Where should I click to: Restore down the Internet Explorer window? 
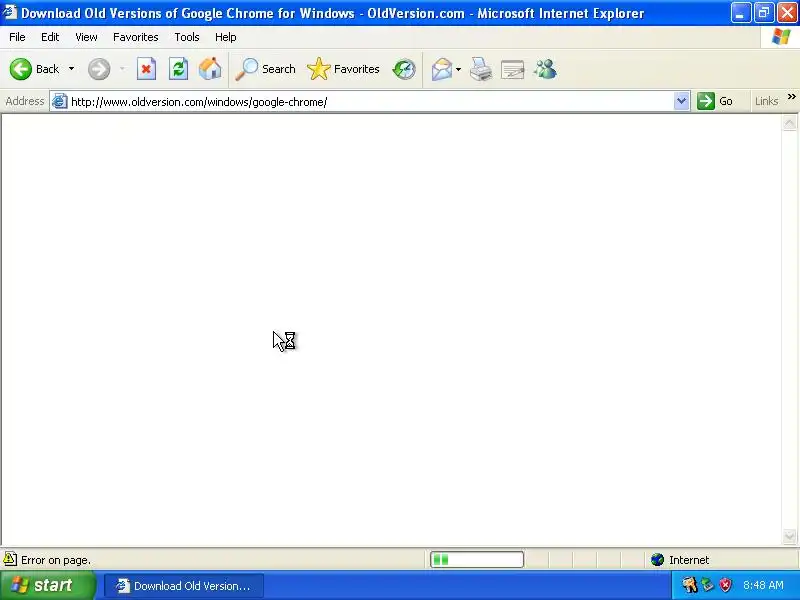point(764,13)
